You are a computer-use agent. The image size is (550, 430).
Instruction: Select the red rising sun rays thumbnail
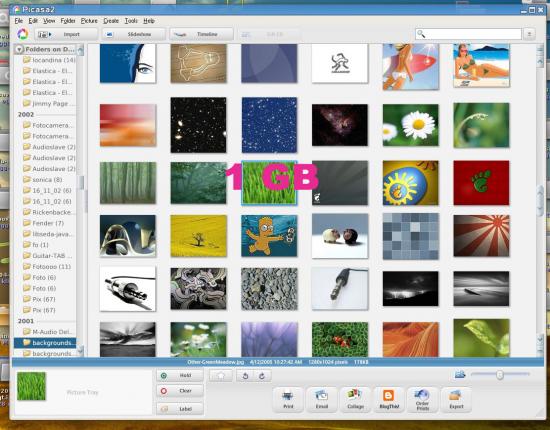[481, 236]
